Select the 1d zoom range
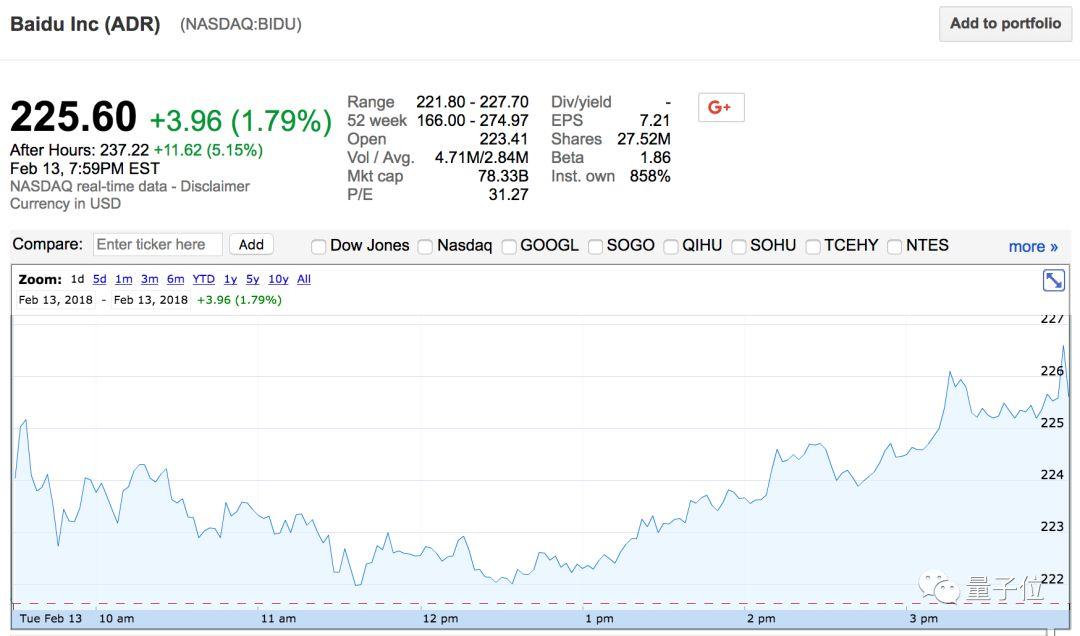Screen dimensions: 1080x636 [x=77, y=279]
